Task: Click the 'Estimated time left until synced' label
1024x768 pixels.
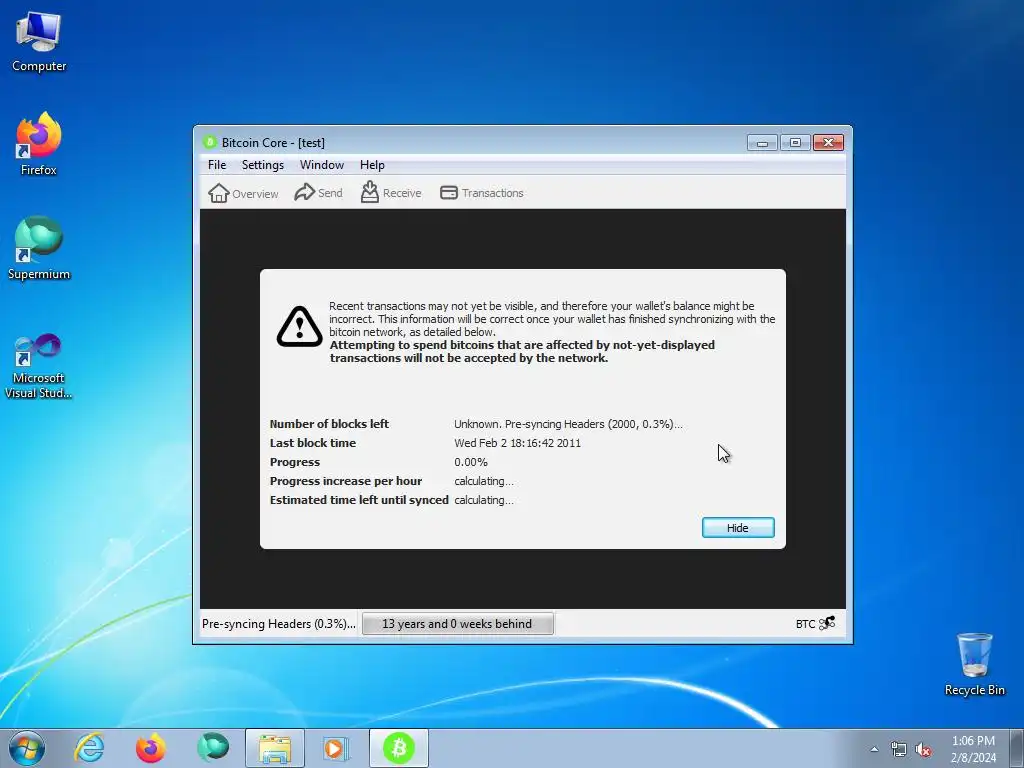Action: coord(359,500)
